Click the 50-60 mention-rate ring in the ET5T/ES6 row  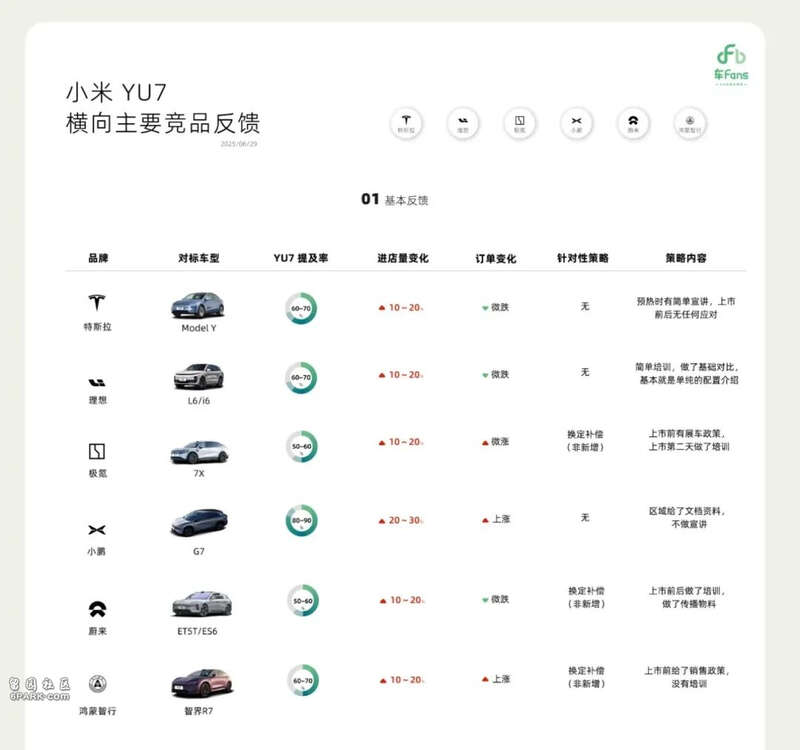(x=303, y=601)
